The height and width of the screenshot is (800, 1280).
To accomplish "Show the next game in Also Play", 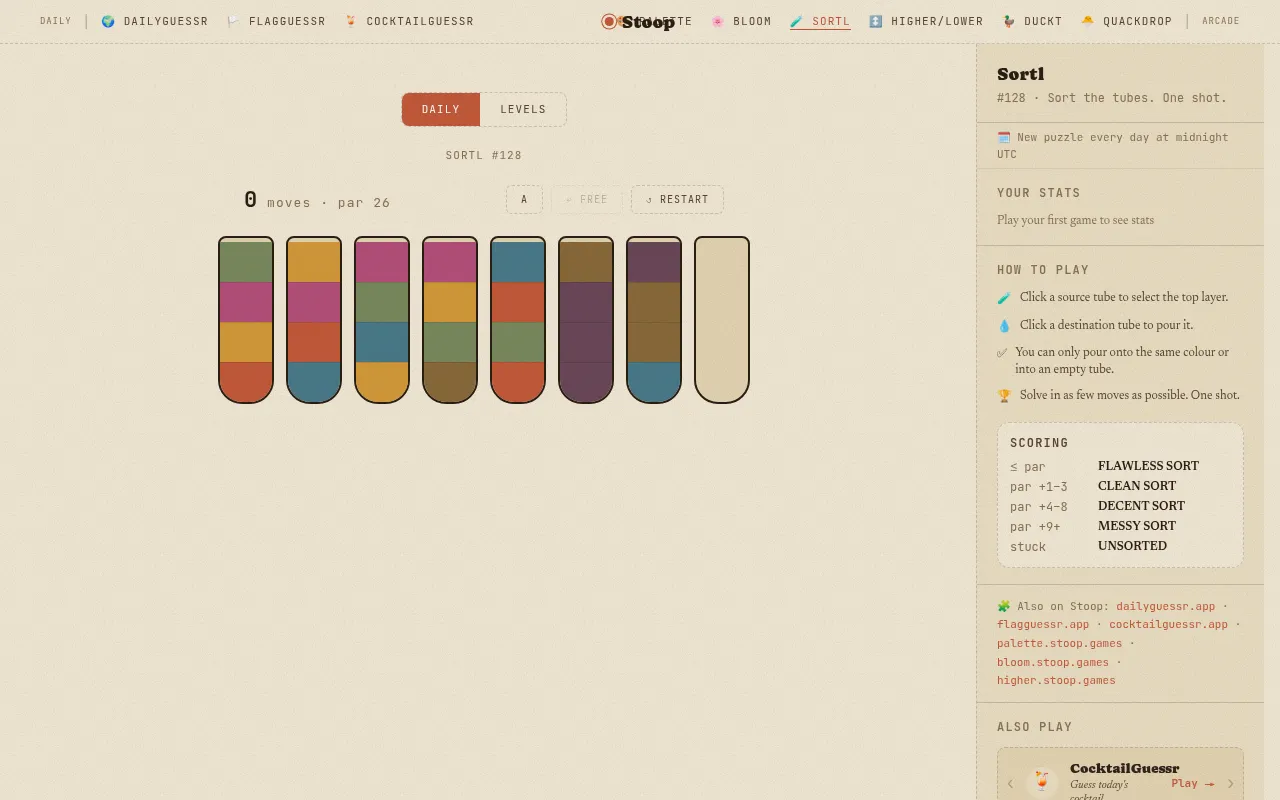I will click(1230, 783).
